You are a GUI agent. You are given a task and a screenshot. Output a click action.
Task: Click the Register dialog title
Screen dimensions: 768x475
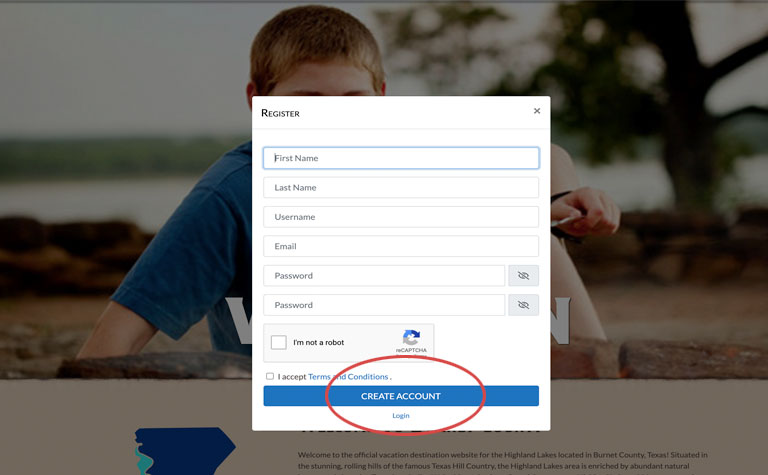pyautogui.click(x=280, y=113)
